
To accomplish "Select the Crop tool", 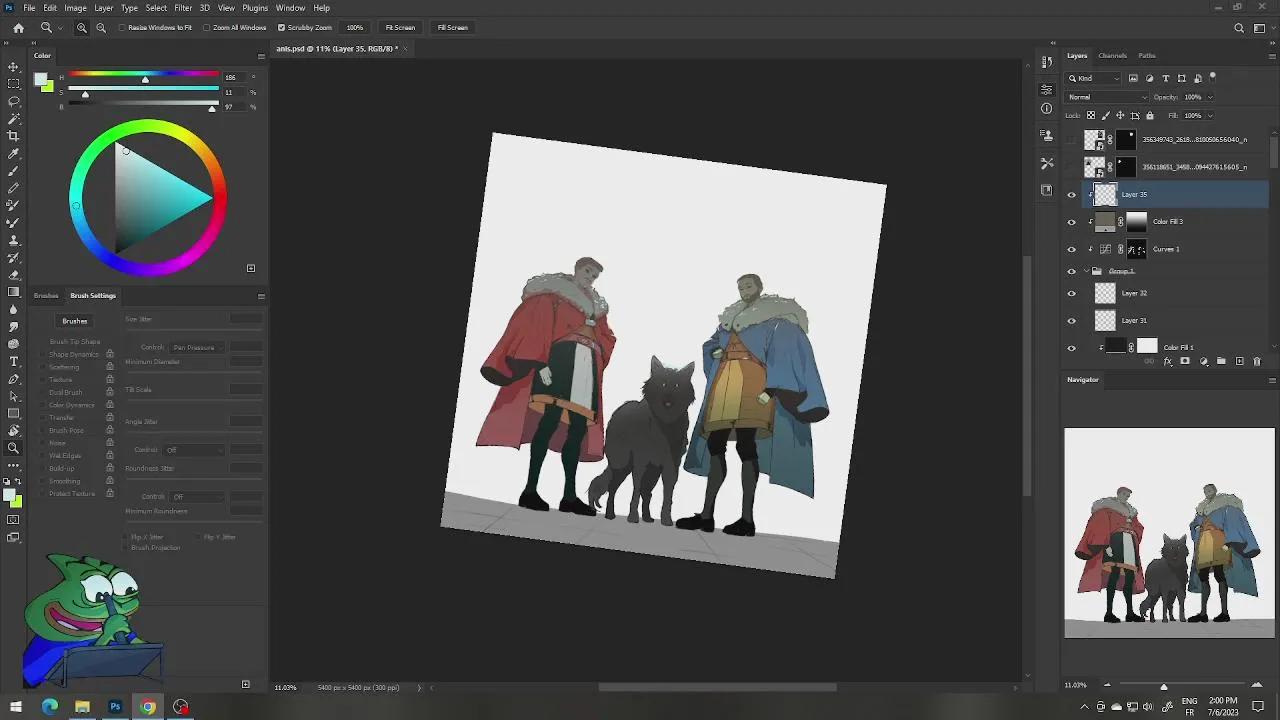I will coord(14,136).
